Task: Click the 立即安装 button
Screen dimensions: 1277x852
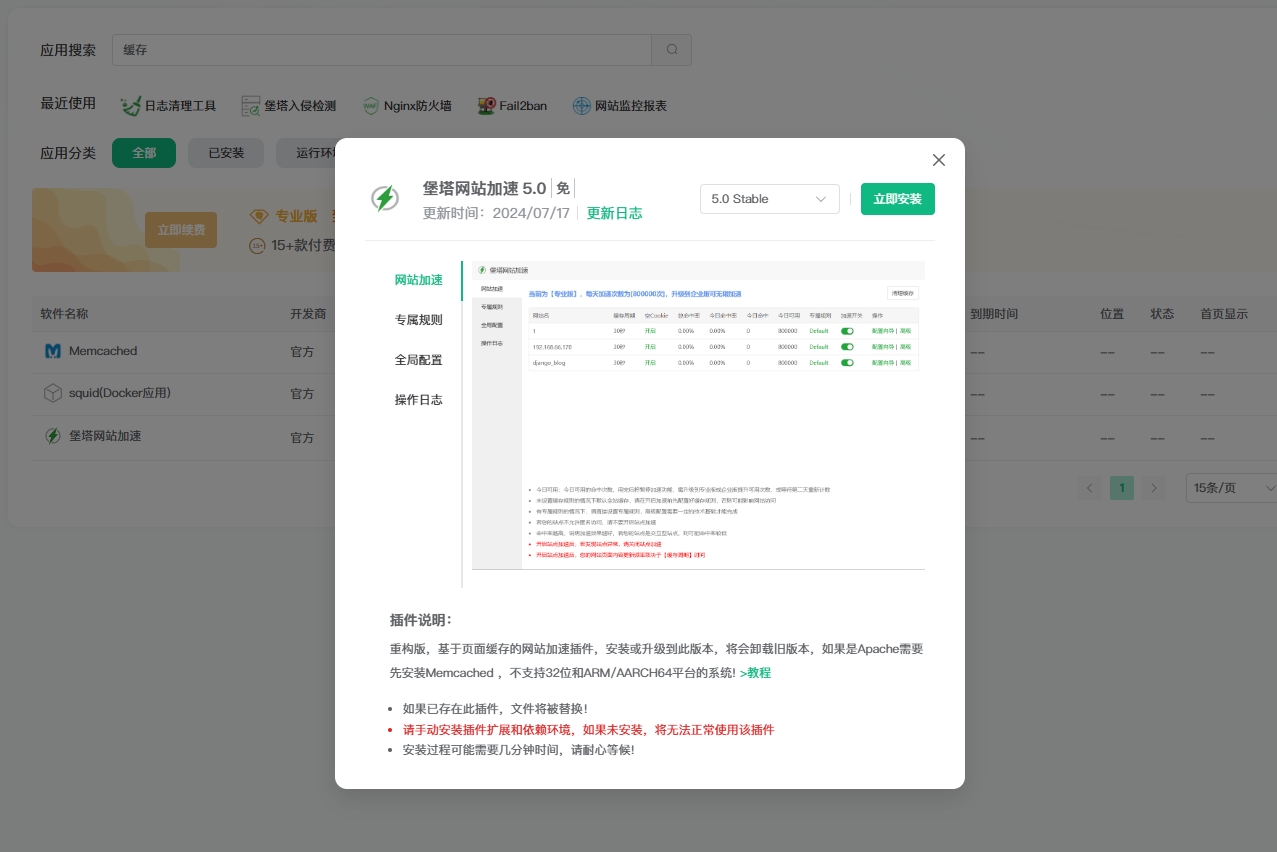Action: pyautogui.click(x=897, y=199)
